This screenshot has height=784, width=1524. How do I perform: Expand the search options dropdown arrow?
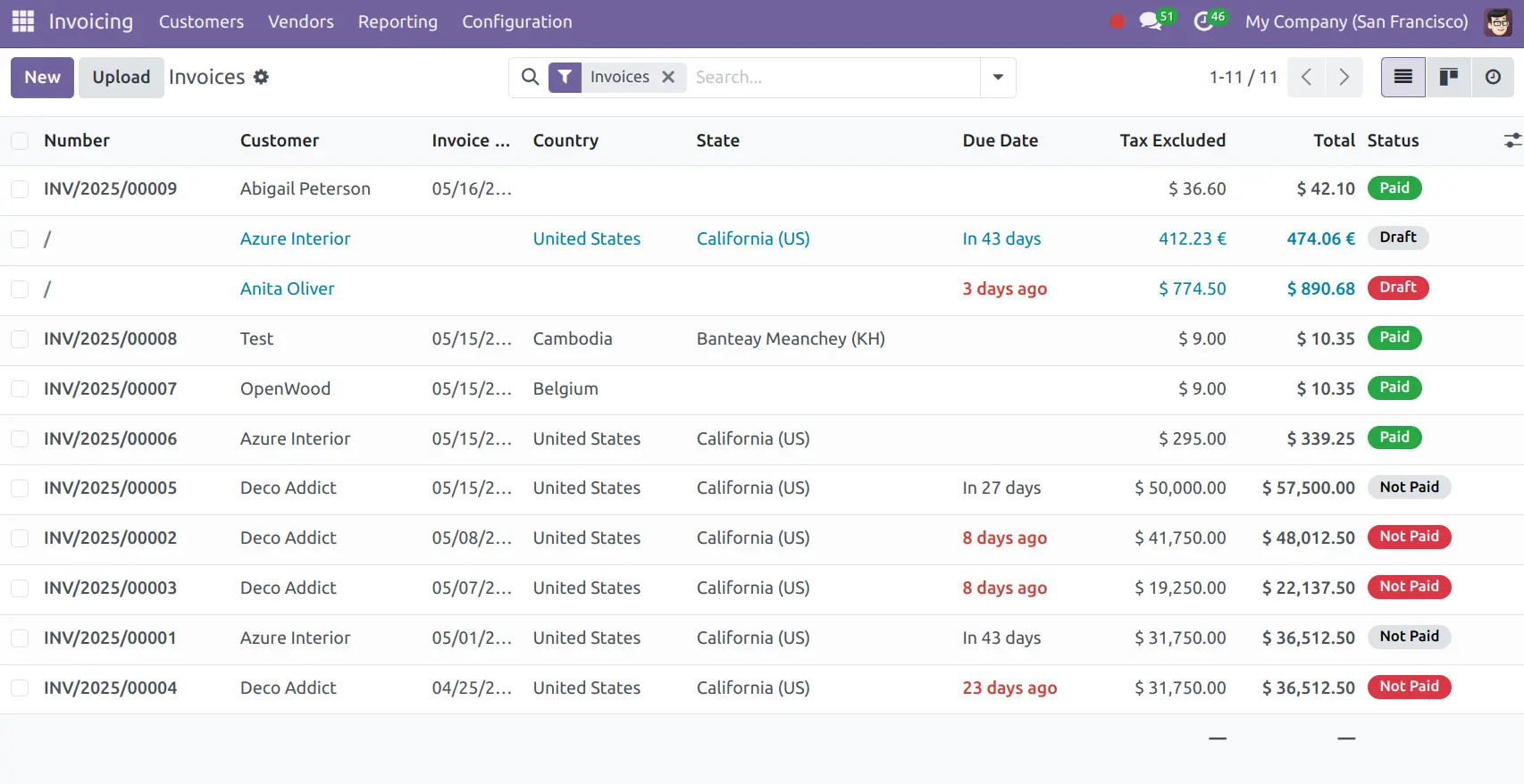[x=998, y=77]
